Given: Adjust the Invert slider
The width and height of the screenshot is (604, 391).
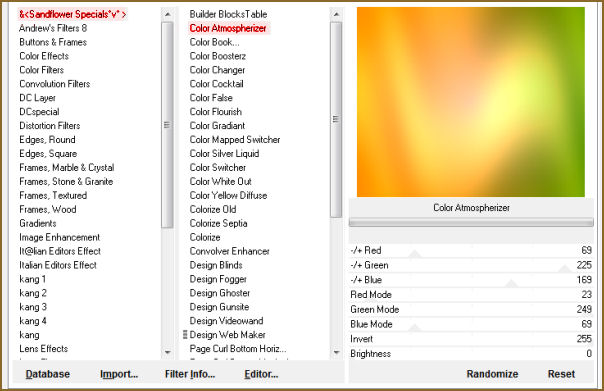Looking at the screenshot, I should [471, 339].
